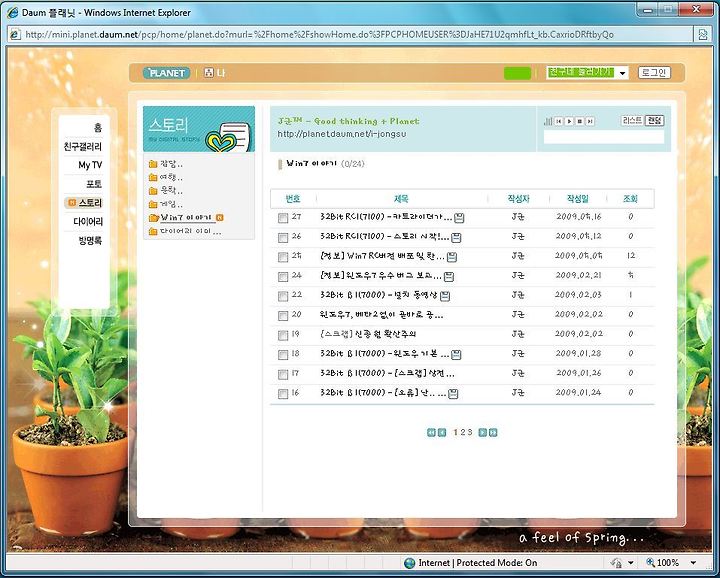Open the first folder icon in story list
The width and height of the screenshot is (720, 578).
coord(153,164)
